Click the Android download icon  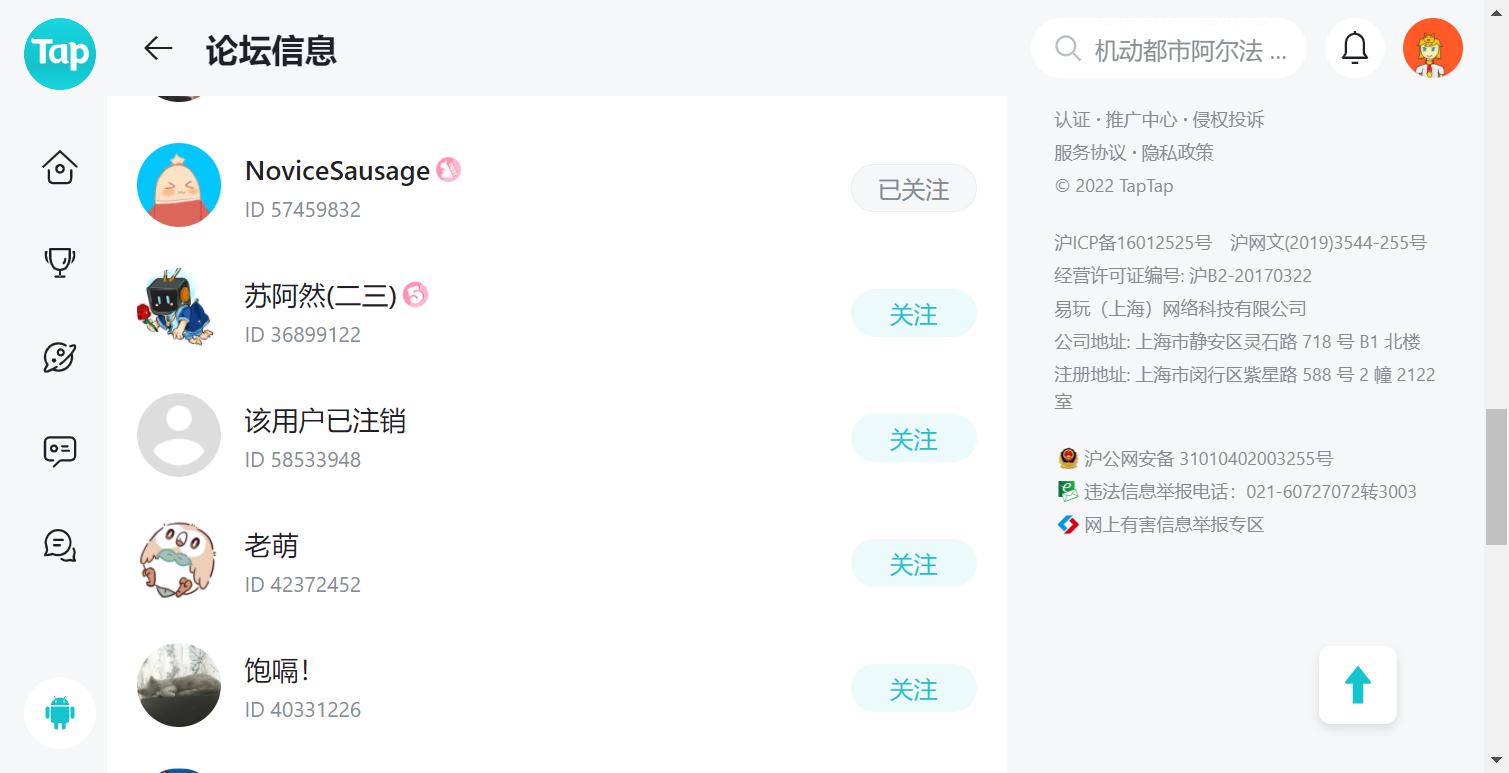(x=60, y=713)
